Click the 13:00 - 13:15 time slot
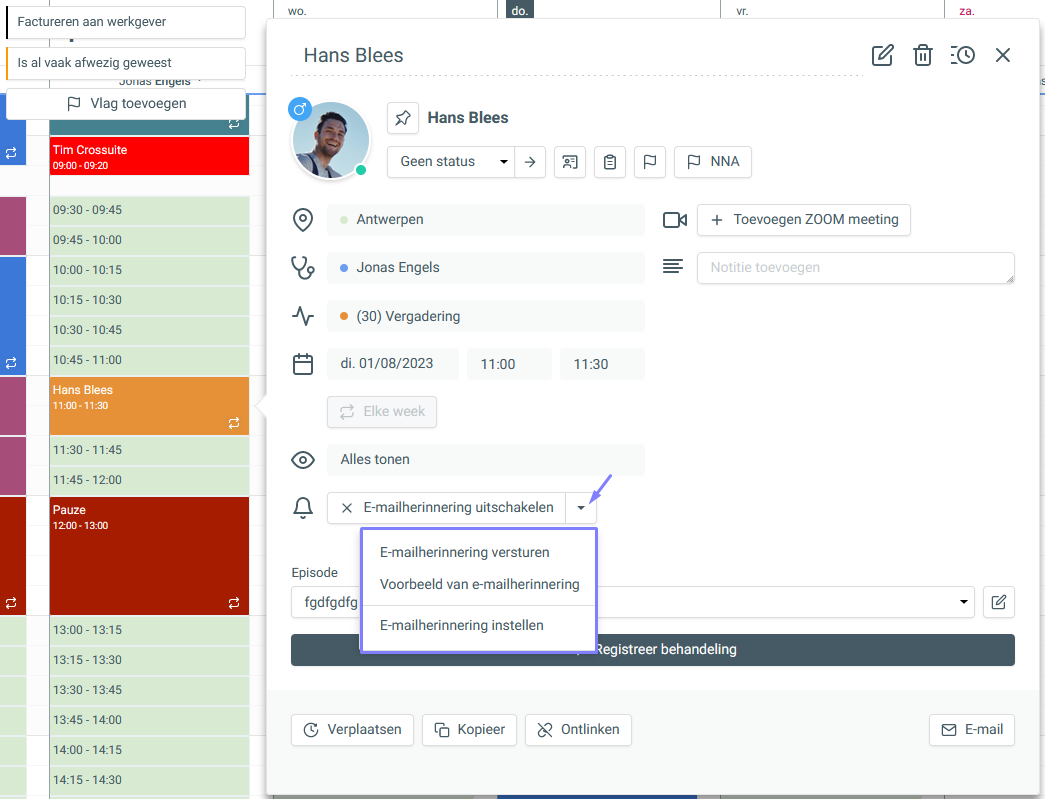The height and width of the screenshot is (799, 1045). 149,630
